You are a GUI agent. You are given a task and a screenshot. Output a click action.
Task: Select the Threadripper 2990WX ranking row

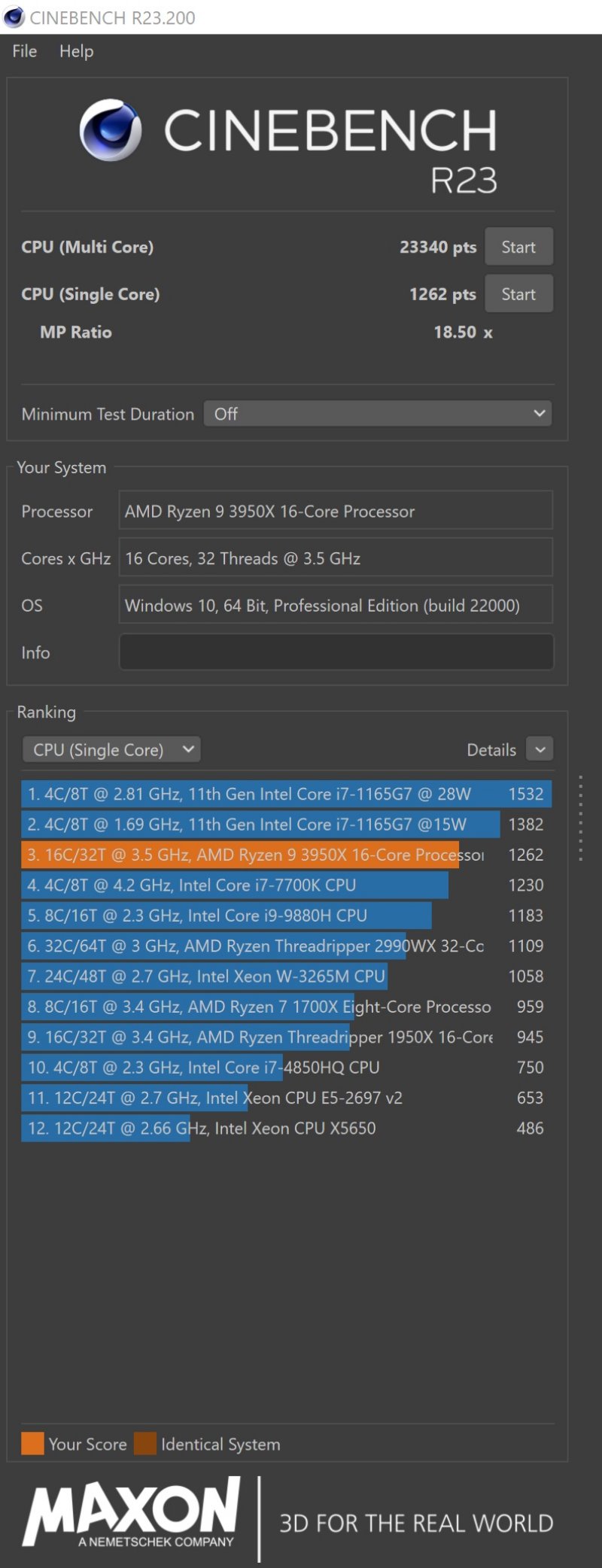(x=287, y=946)
